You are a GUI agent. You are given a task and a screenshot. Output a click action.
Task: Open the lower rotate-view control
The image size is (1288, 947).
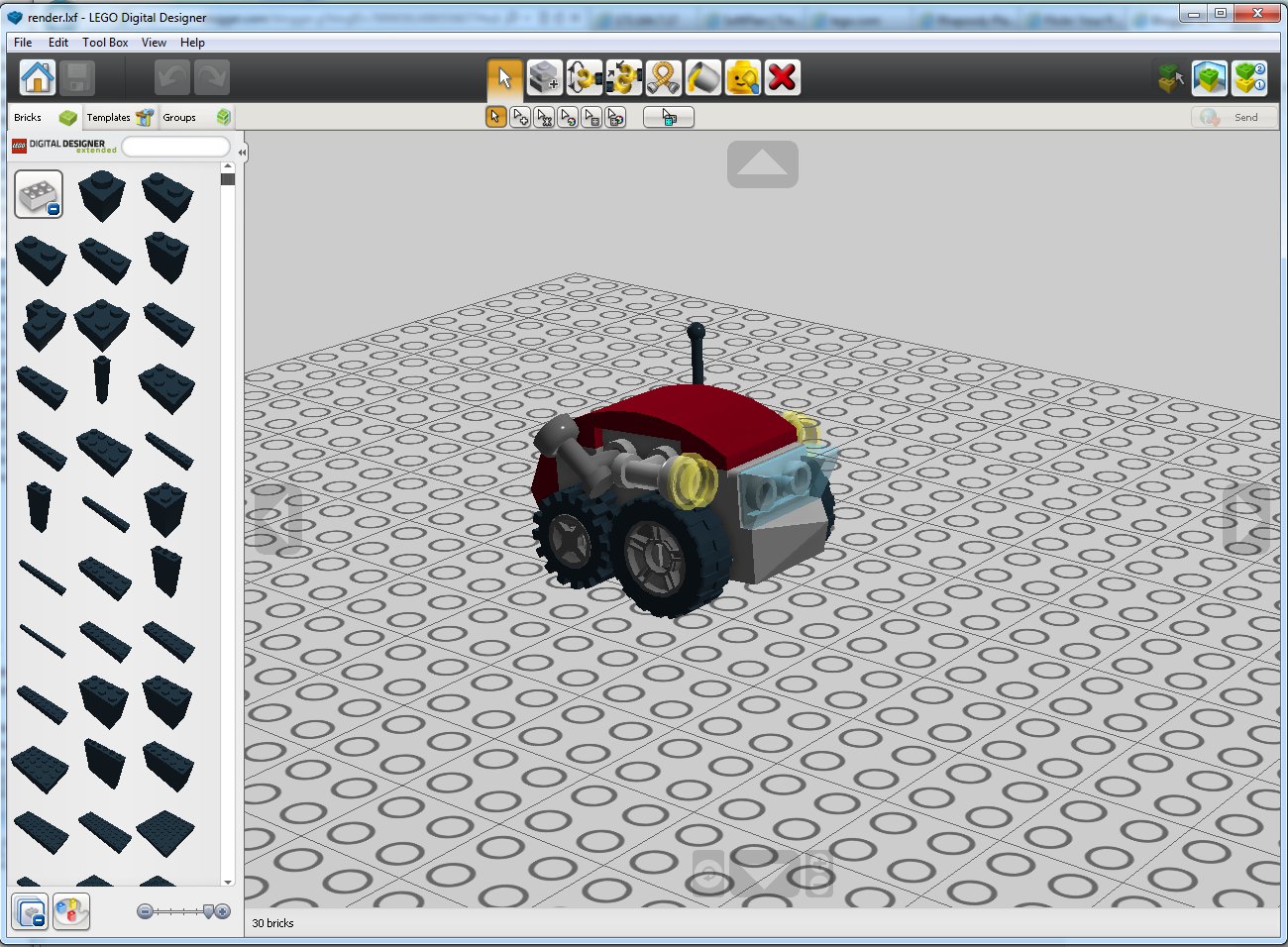[763, 875]
